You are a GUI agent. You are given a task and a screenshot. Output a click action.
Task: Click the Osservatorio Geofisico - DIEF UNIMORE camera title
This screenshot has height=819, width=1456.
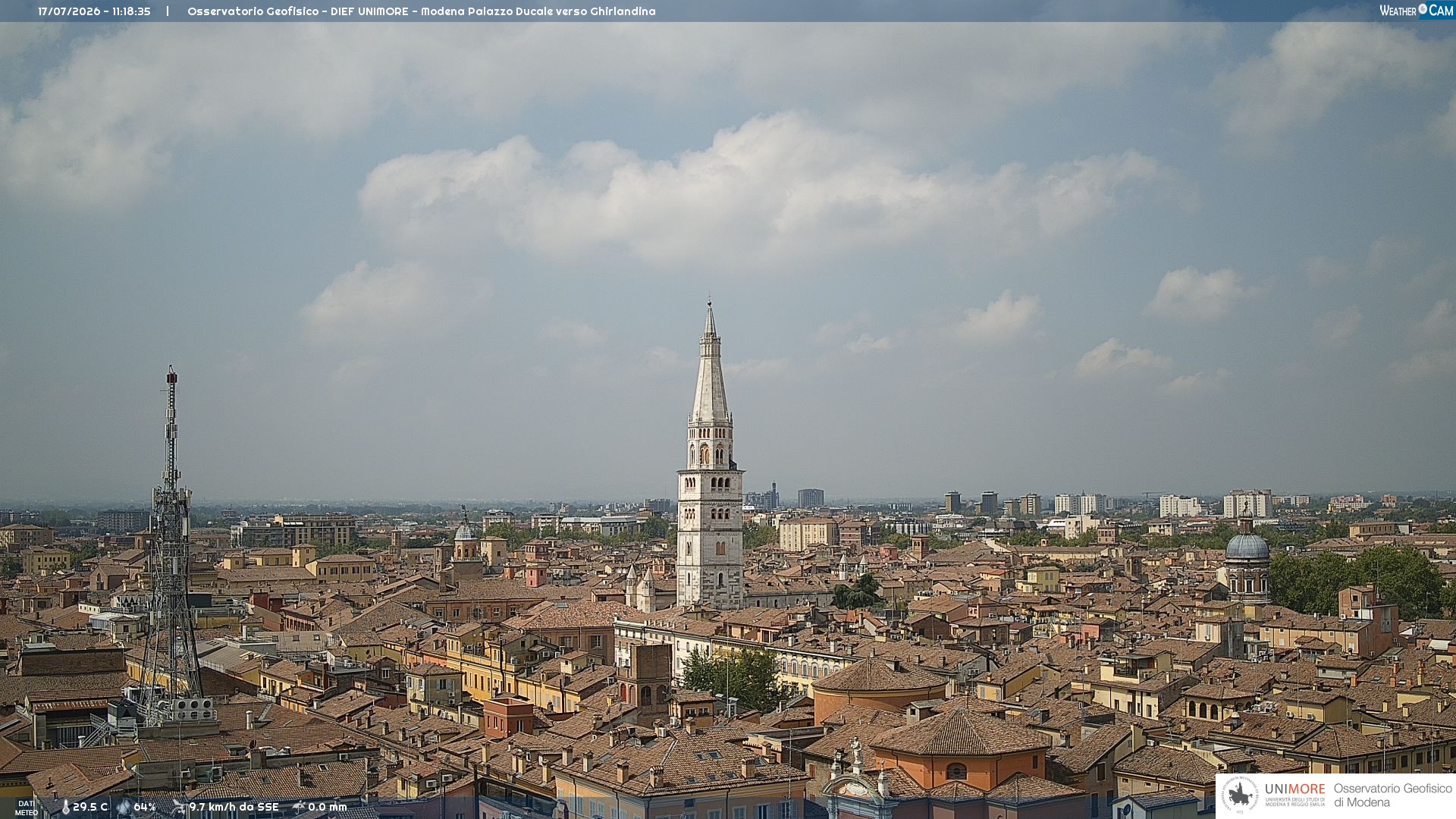pos(422,11)
